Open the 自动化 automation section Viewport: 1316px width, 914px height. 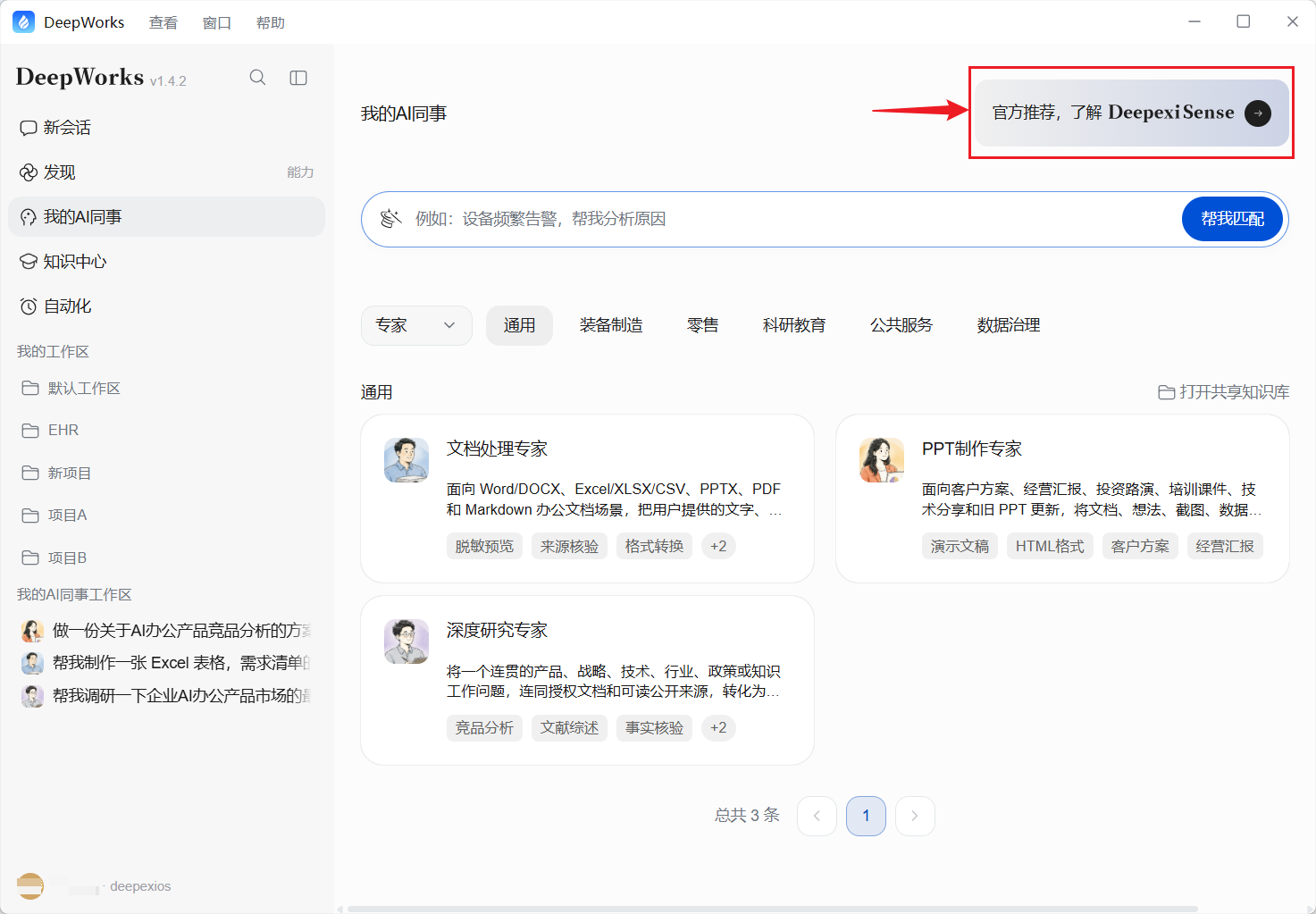click(166, 306)
